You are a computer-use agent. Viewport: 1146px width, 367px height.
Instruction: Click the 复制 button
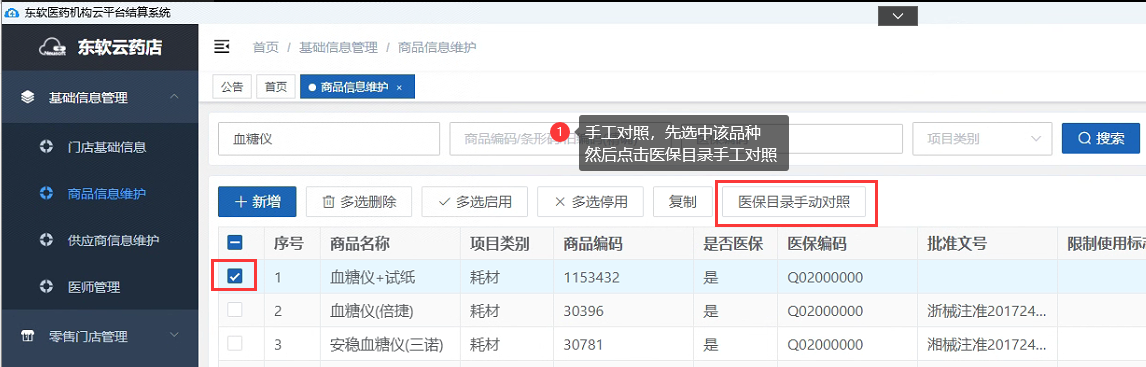682,202
